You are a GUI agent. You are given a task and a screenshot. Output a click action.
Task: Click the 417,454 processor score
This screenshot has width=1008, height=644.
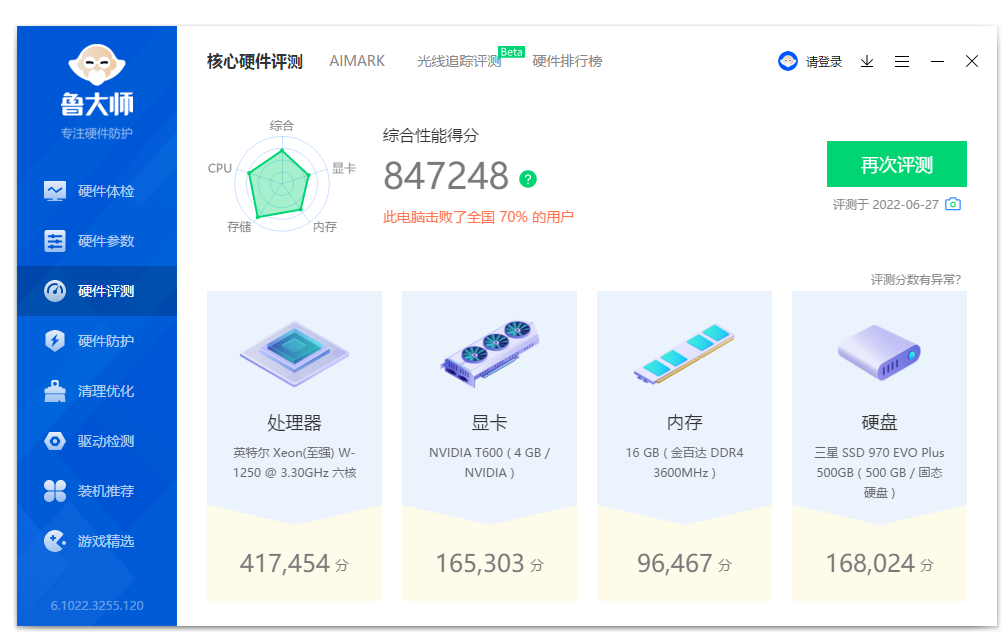tap(285, 564)
